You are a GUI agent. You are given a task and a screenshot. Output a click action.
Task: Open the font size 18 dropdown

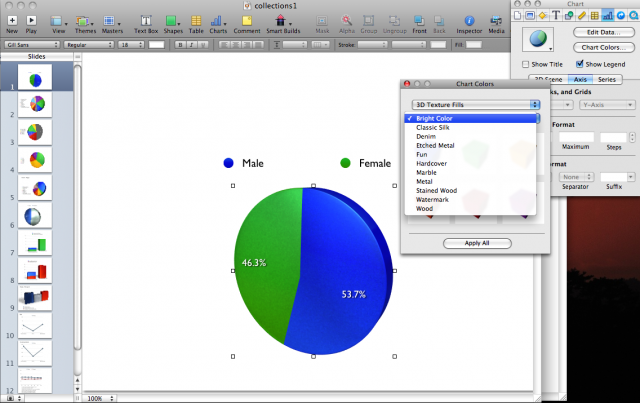131,45
